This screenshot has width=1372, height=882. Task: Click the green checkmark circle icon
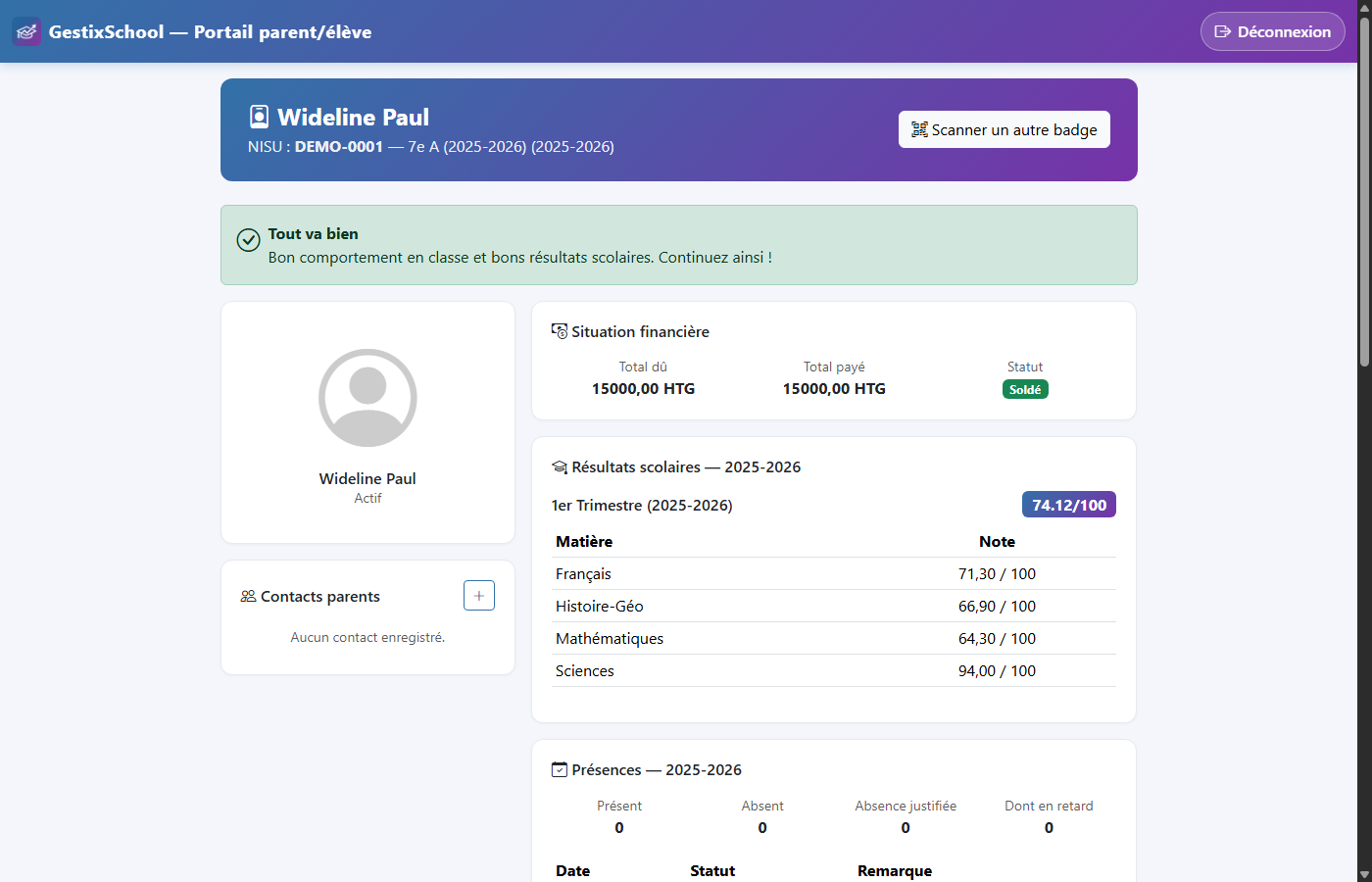[x=249, y=240]
